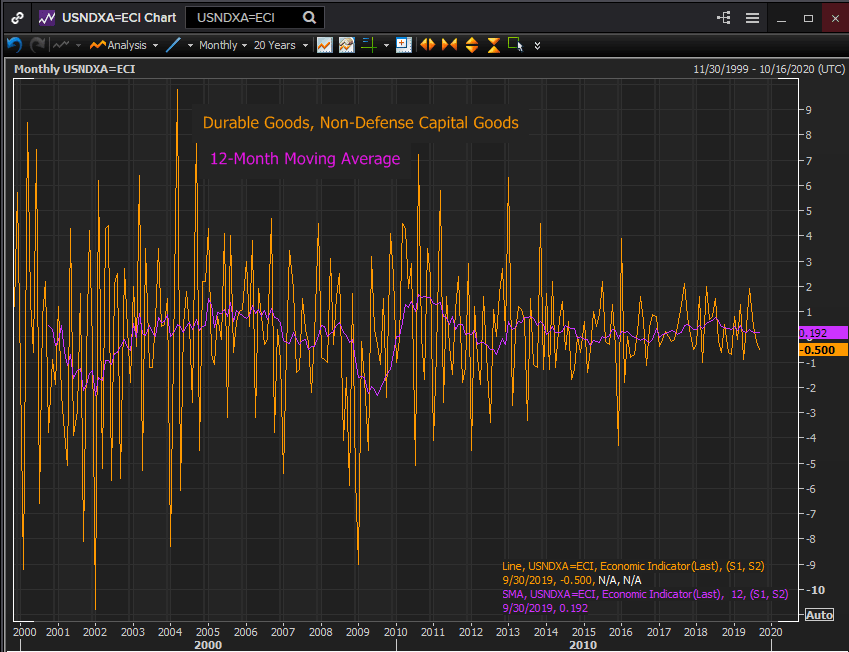Toggle the add data plus-box tool
This screenshot has height=652, width=849.
click(403, 45)
